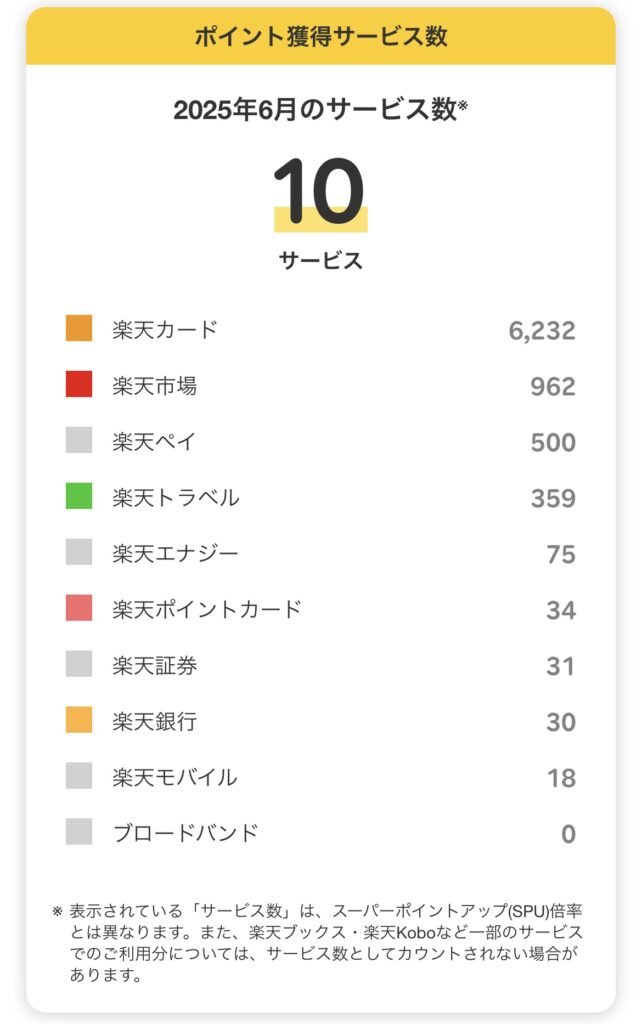
Task: Click the red swatch beside 楽天市場
Action: pyautogui.click(x=79, y=385)
